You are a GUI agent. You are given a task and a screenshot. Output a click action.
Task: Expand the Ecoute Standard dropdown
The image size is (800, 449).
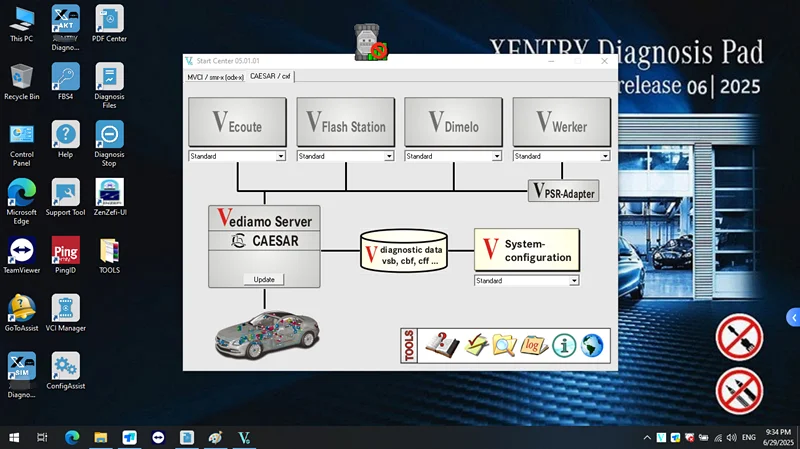[x=281, y=156]
